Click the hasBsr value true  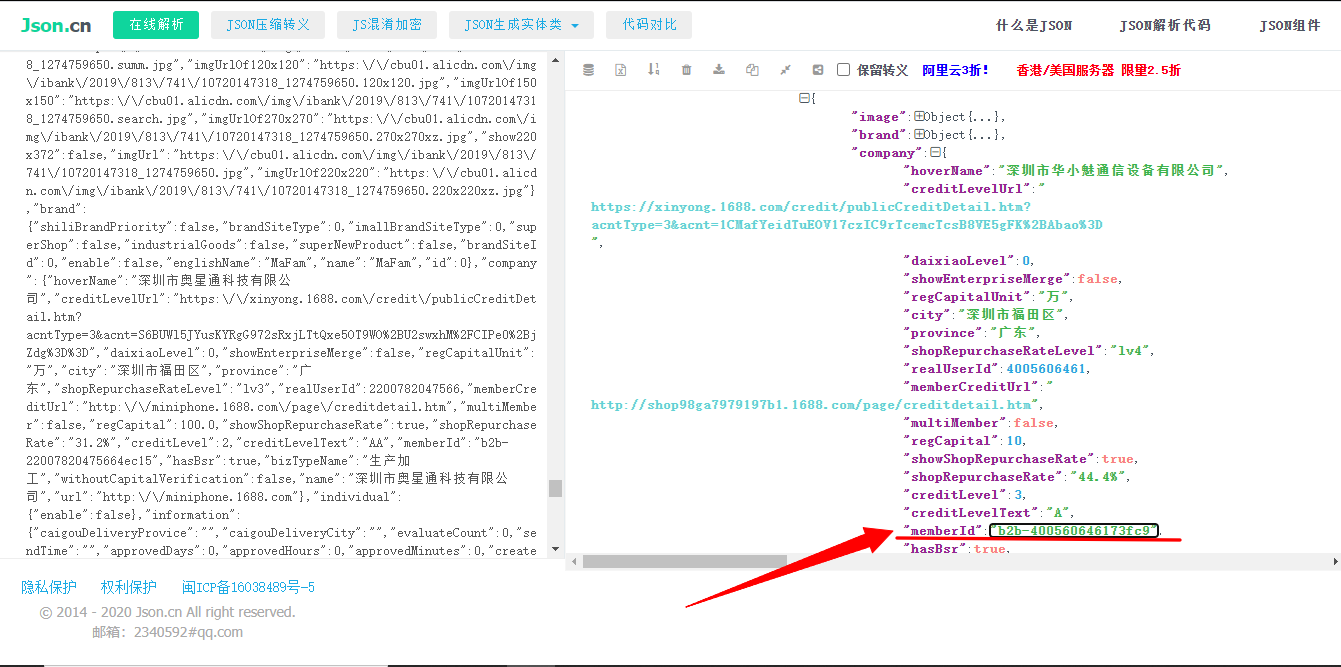coord(989,549)
